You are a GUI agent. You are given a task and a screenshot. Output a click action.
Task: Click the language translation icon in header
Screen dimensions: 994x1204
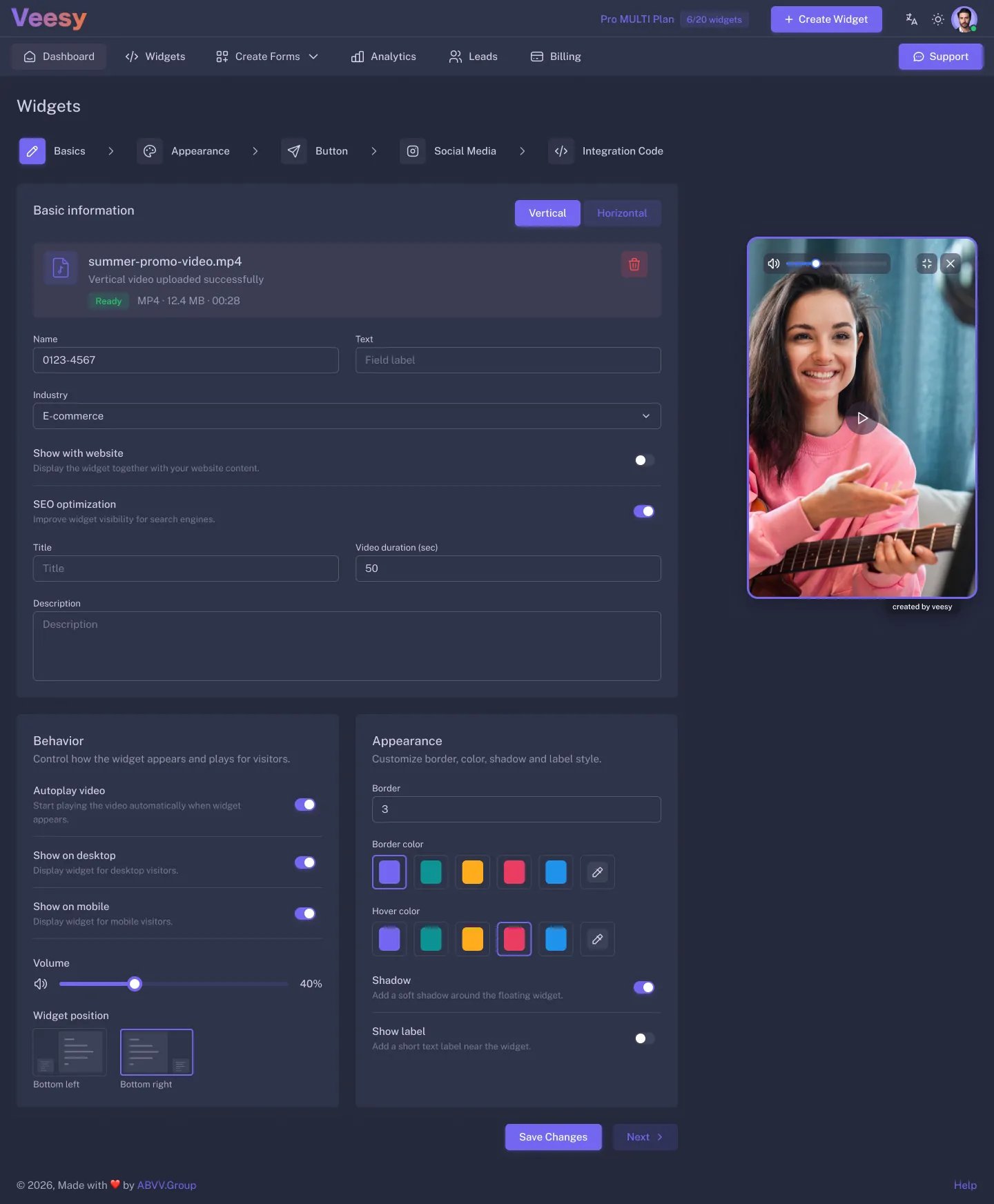[x=911, y=19]
